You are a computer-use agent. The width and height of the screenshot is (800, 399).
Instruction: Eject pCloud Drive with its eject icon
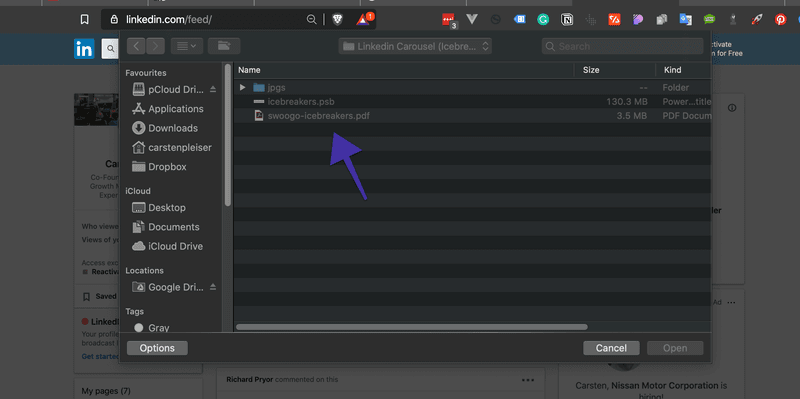click(213, 90)
